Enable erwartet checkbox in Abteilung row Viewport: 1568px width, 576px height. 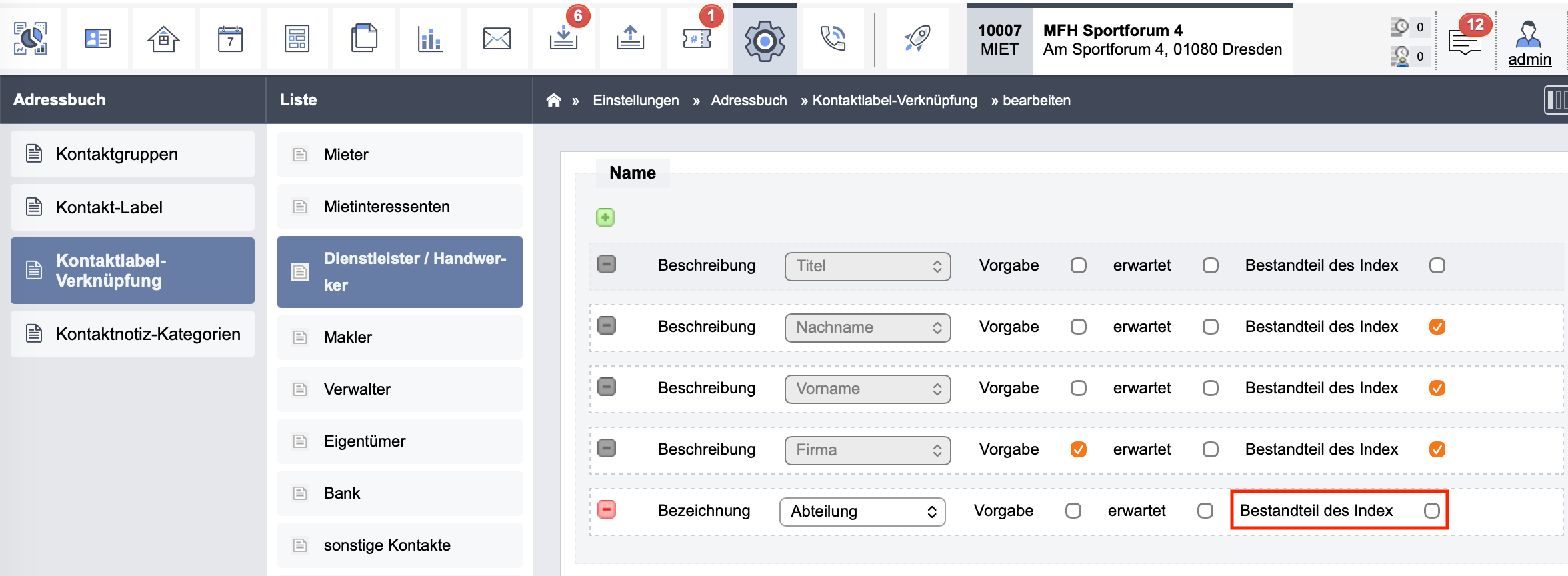point(1205,511)
